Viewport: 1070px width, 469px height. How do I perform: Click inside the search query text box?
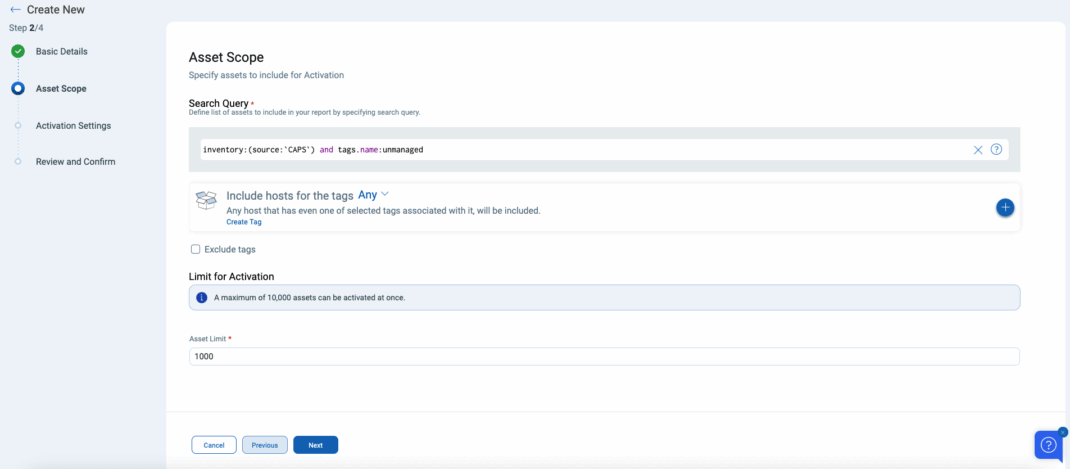(580, 150)
